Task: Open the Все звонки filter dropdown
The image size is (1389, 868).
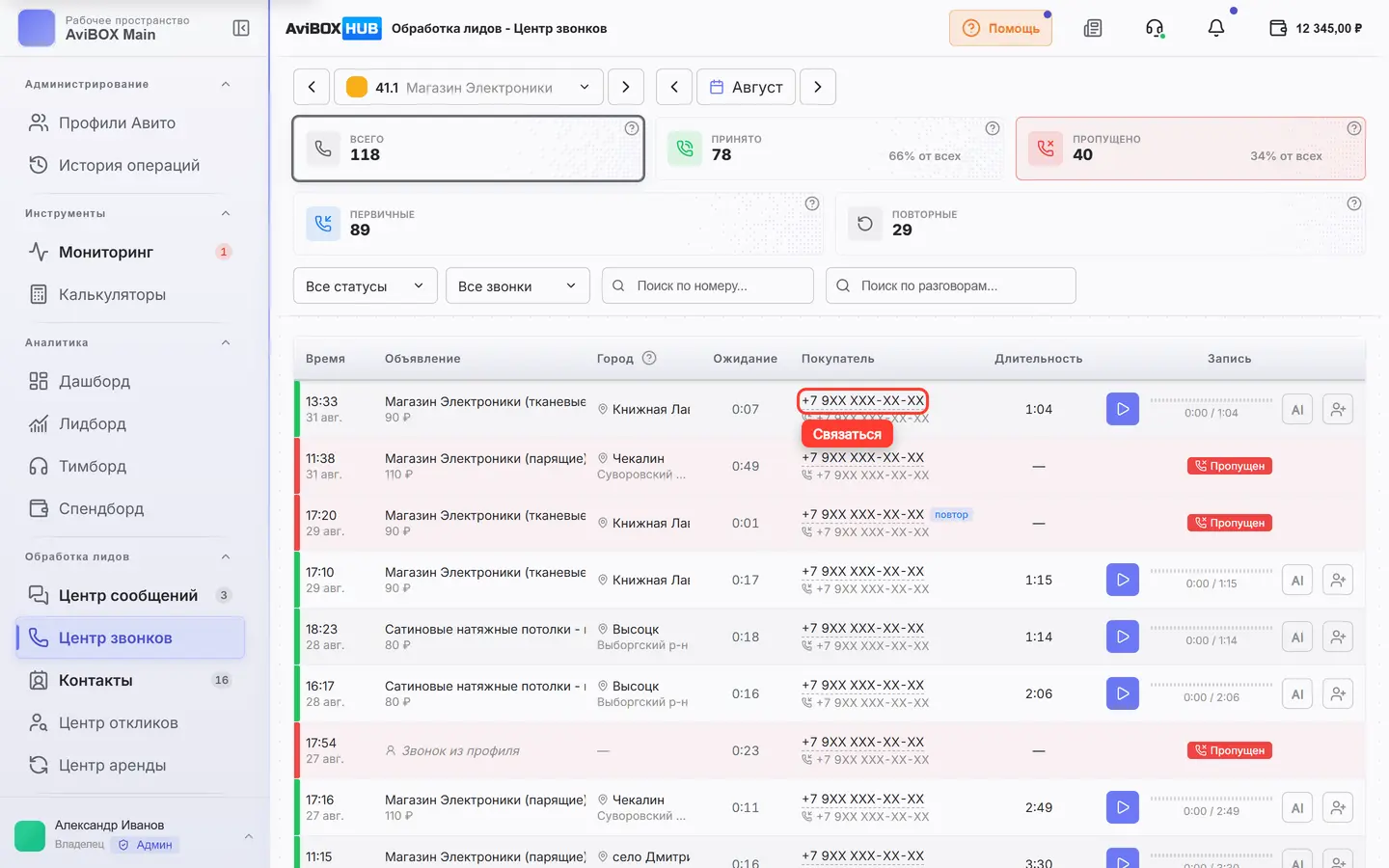Action: tap(518, 285)
